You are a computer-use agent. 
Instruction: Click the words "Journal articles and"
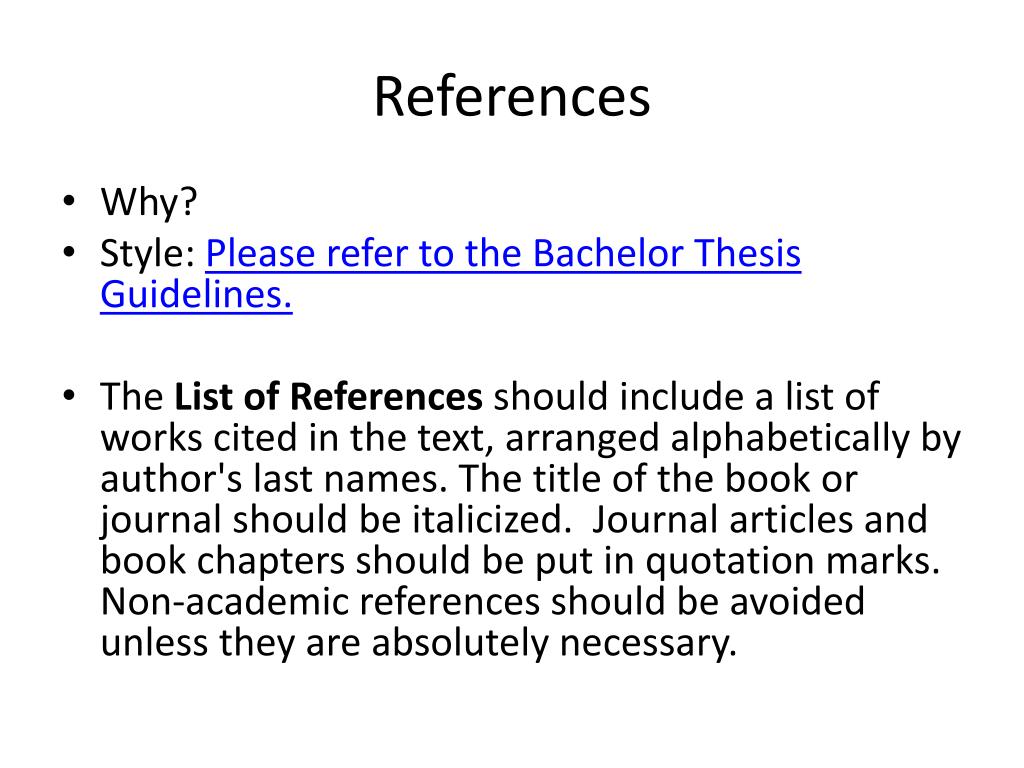[759, 520]
